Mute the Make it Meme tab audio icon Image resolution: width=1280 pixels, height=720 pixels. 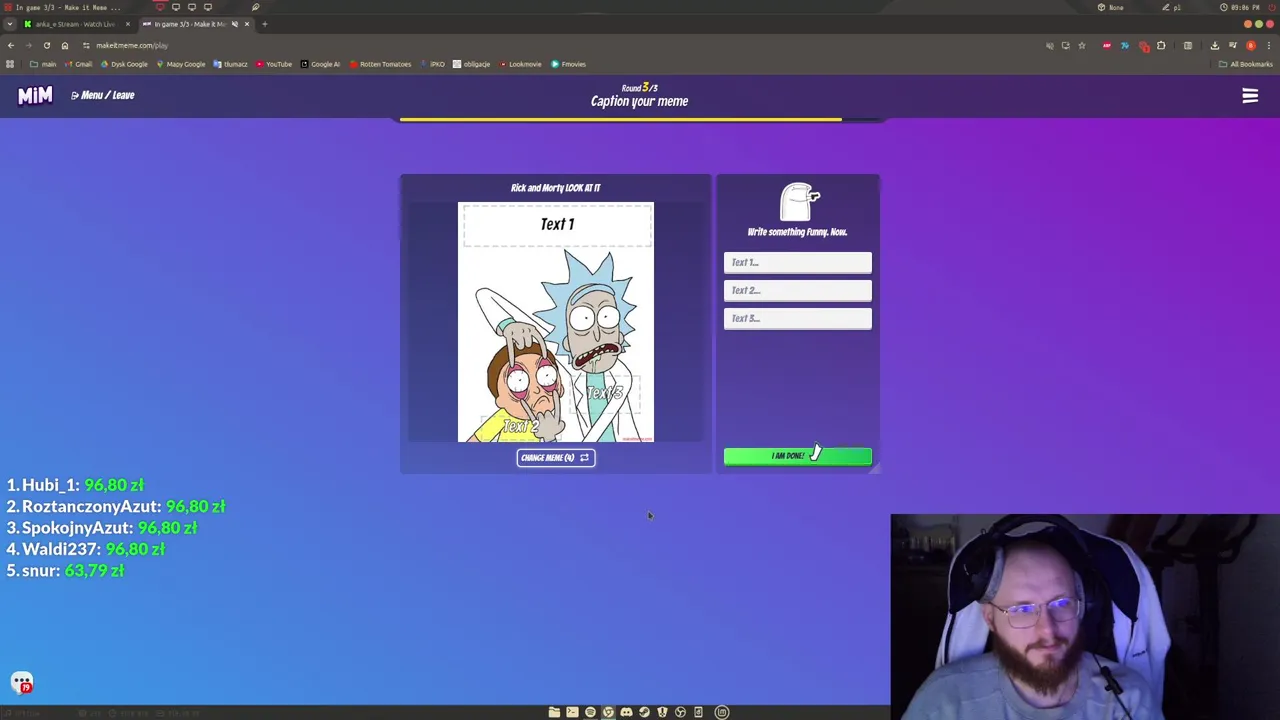click(234, 24)
